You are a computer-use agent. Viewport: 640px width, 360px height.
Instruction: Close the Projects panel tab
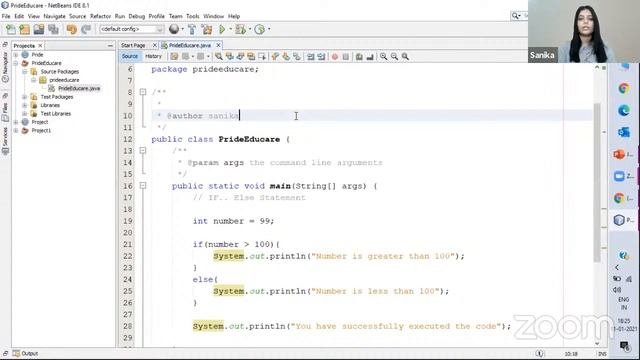click(x=40, y=46)
